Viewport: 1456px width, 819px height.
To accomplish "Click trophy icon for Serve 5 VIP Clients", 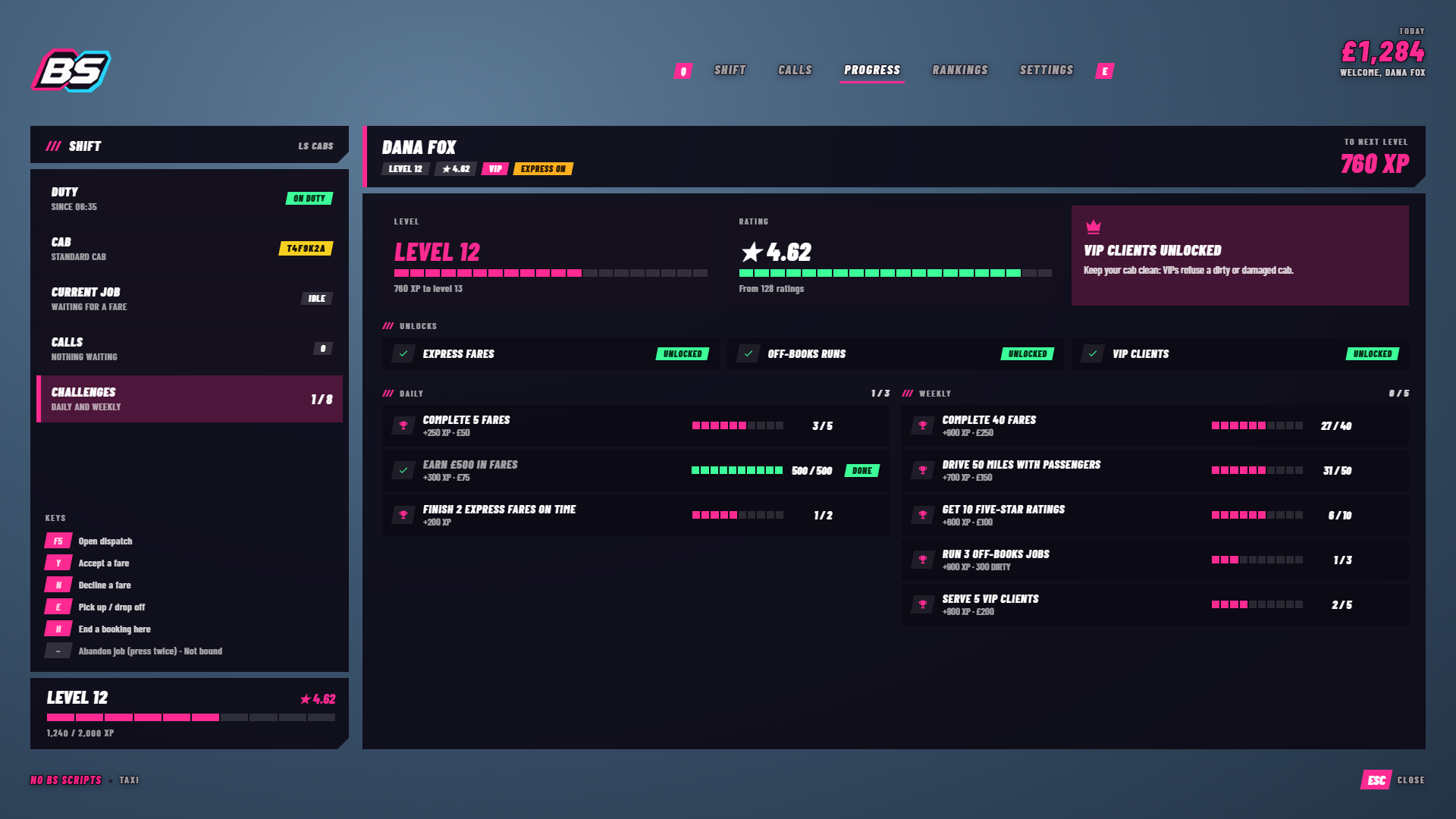I will point(923,604).
